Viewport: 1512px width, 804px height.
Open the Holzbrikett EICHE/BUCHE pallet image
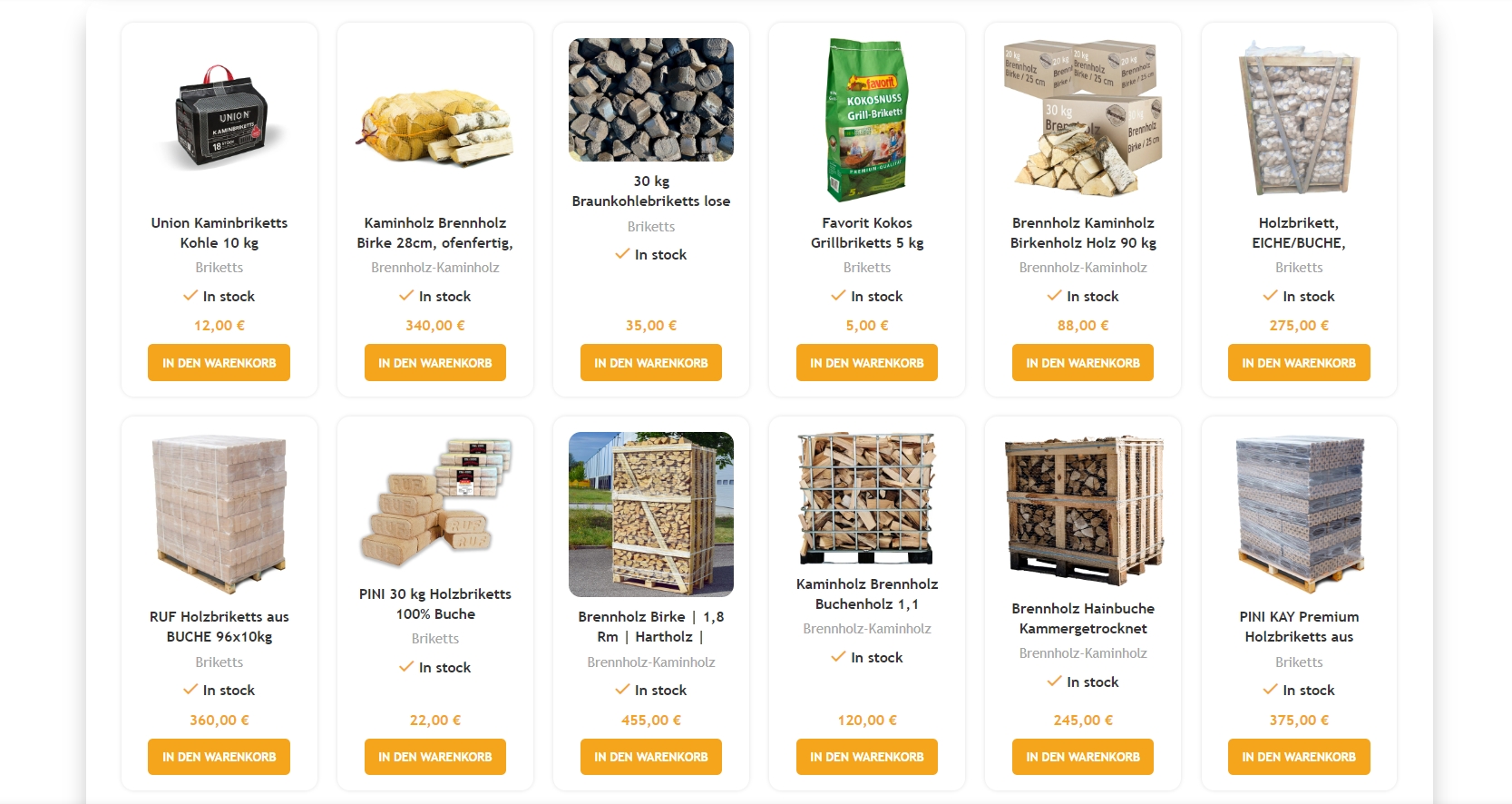coord(1299,120)
